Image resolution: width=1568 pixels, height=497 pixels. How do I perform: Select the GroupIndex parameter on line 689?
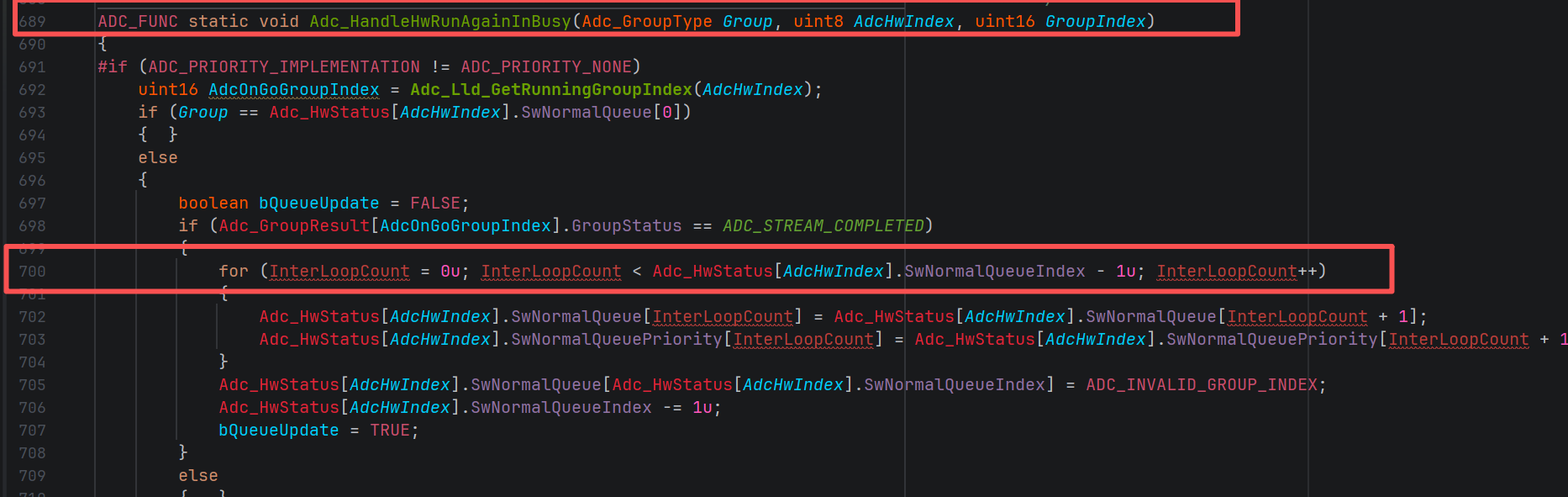pos(1096,21)
